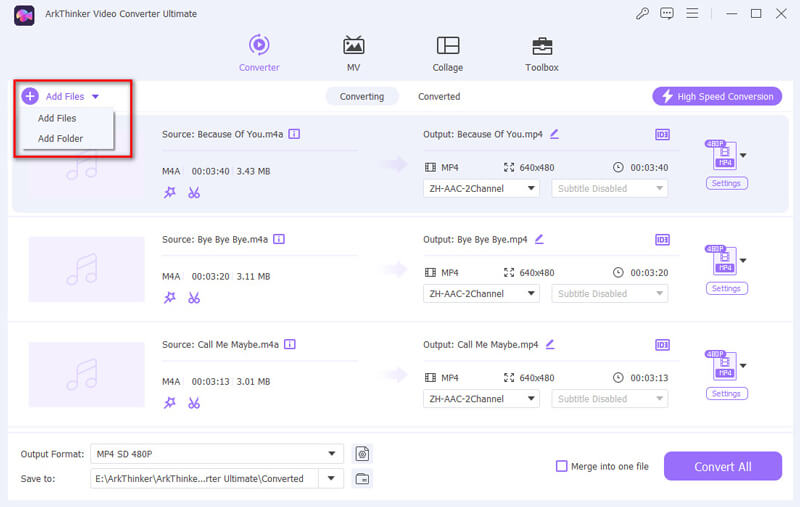Expand the audio track dropdown for Call Me Maybe
This screenshot has width=800, height=507.
point(481,399)
